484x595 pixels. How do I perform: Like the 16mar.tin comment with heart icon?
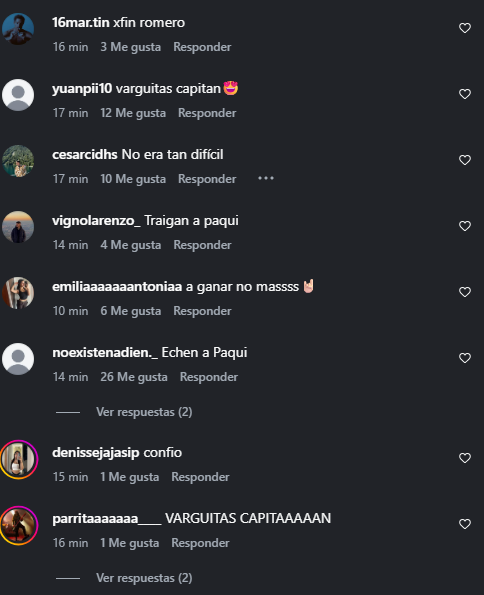point(465,28)
